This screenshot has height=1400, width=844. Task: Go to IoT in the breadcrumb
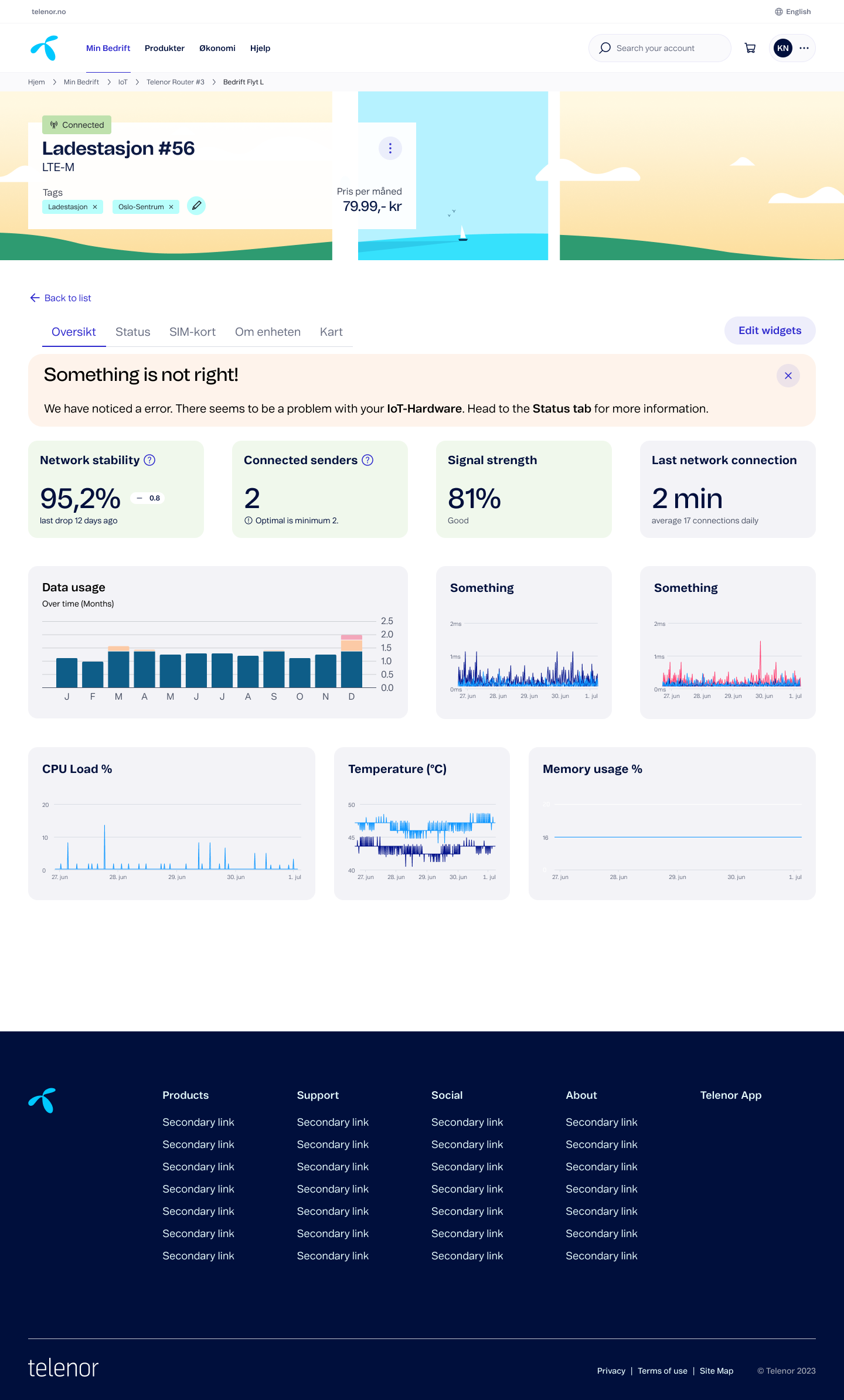click(x=122, y=82)
